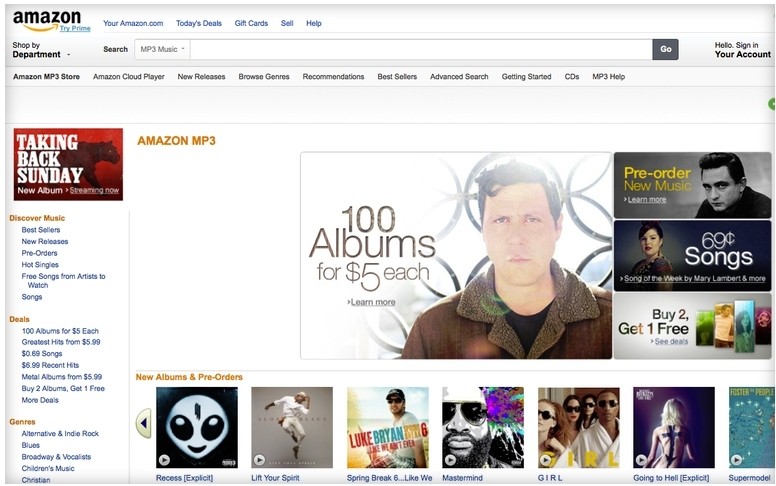776x486 pixels.
Task: Open the G I R L album title link
Action: click(x=550, y=478)
